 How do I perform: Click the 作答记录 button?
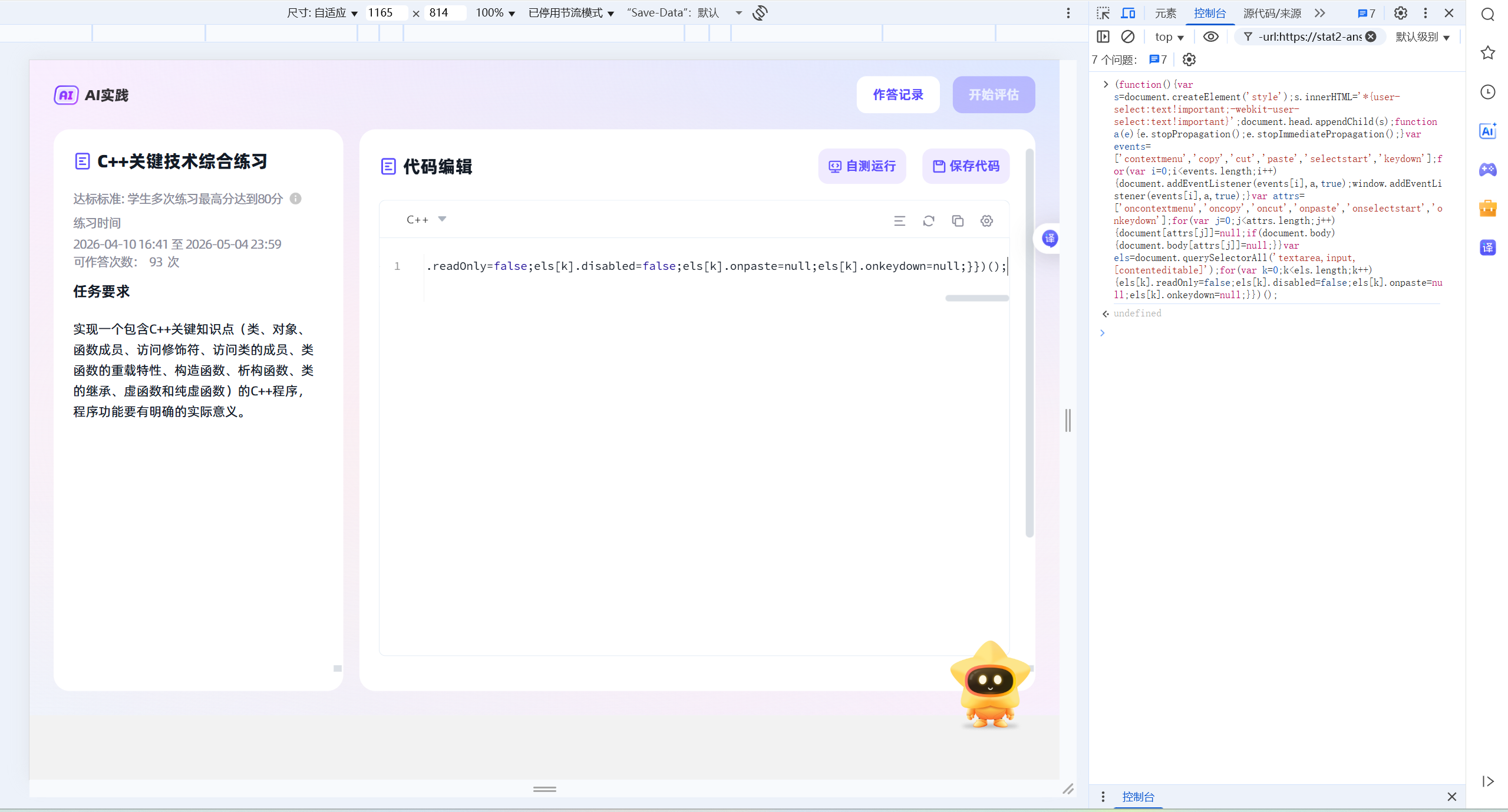(897, 95)
